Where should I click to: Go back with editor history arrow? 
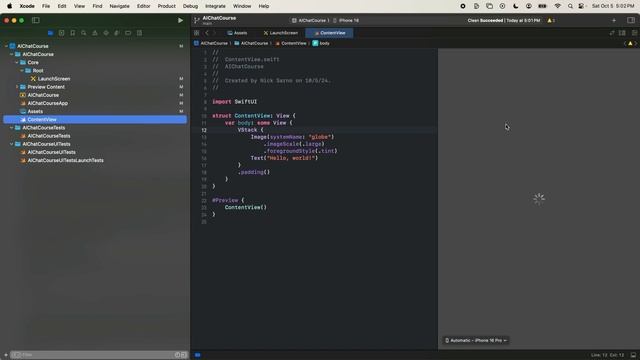(x=207, y=33)
